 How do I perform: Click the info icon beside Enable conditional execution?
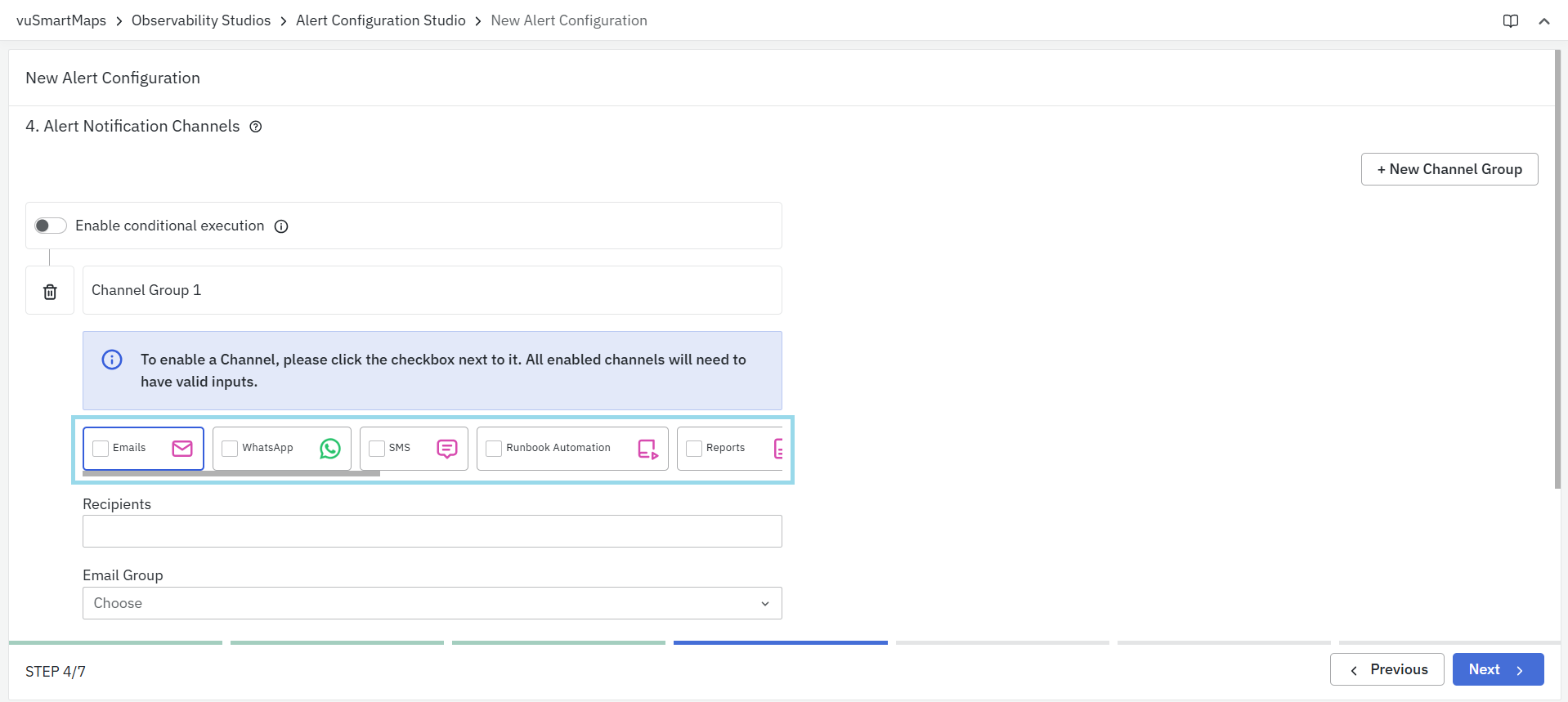tap(281, 226)
